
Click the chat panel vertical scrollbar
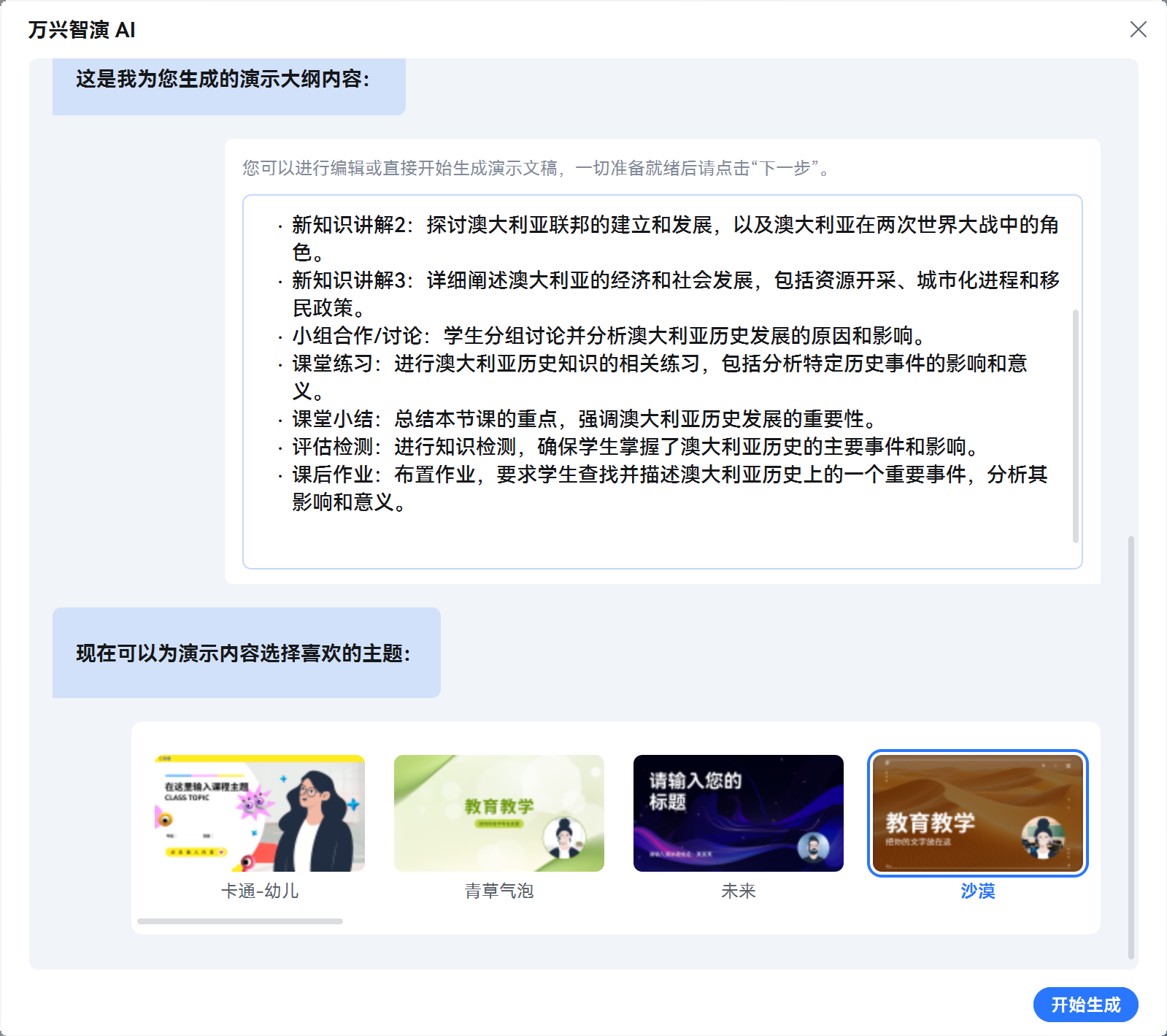coord(1131,747)
